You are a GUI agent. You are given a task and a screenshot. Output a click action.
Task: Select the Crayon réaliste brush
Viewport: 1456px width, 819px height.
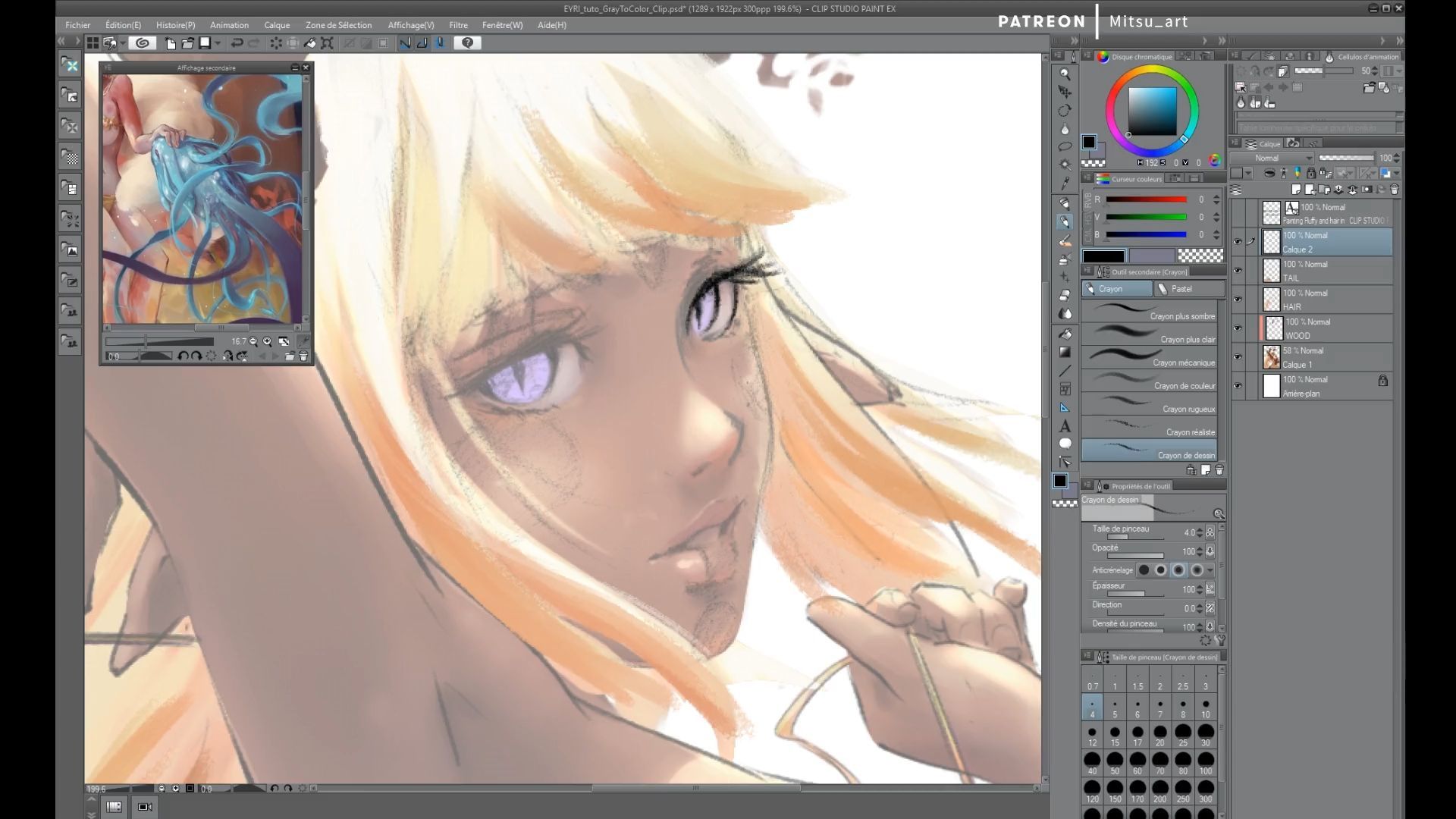(x=1149, y=427)
